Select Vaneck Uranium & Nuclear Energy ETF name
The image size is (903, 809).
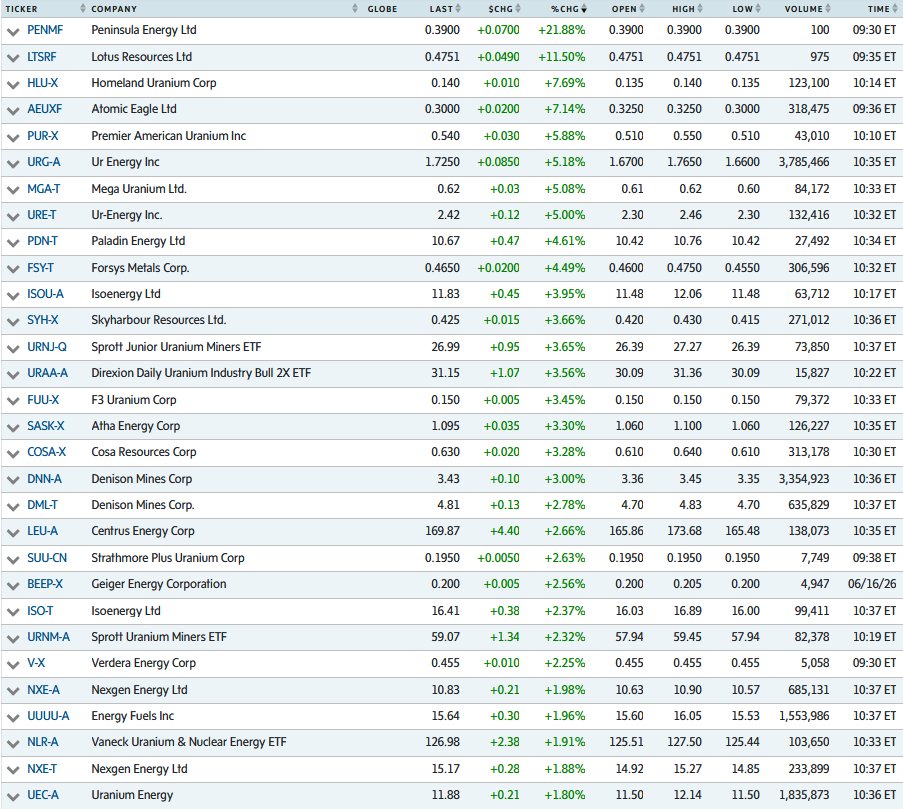[189, 742]
